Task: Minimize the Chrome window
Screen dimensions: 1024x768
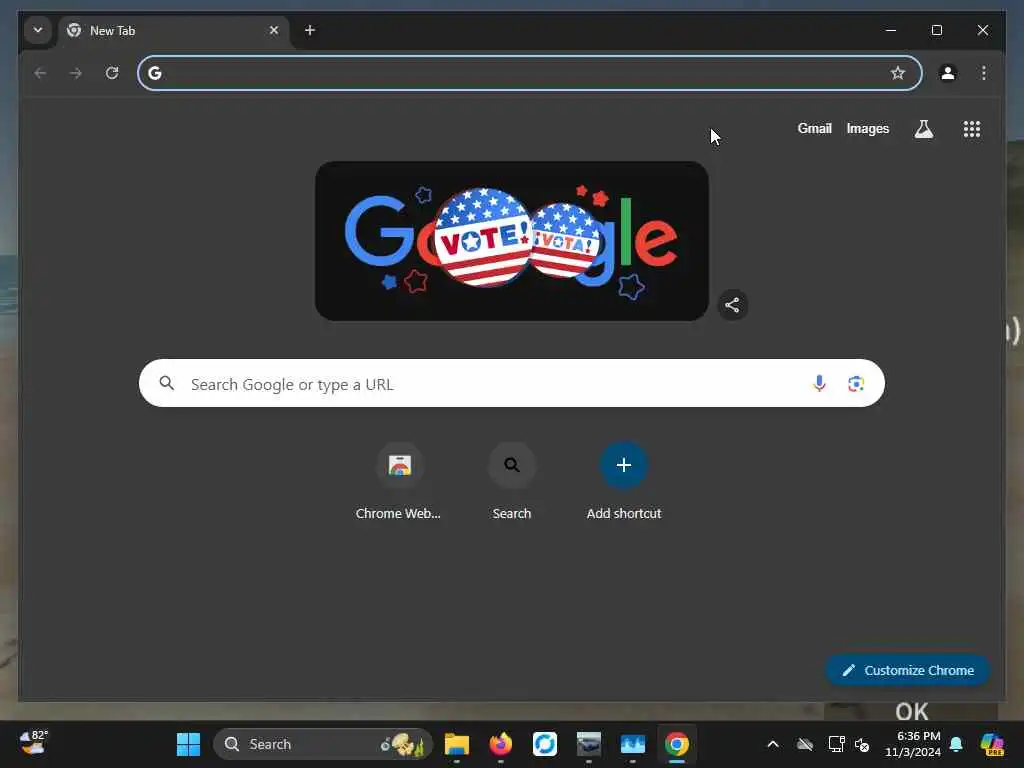Action: [x=891, y=30]
